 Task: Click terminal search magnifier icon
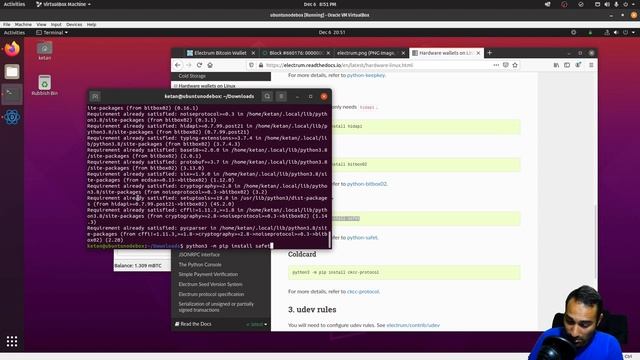267,96
